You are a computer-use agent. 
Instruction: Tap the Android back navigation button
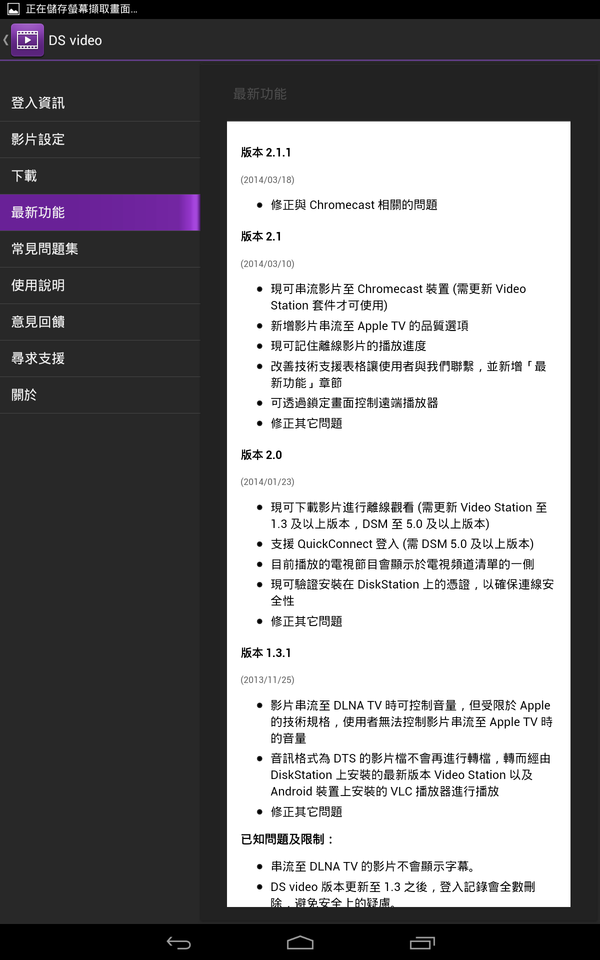(179, 943)
